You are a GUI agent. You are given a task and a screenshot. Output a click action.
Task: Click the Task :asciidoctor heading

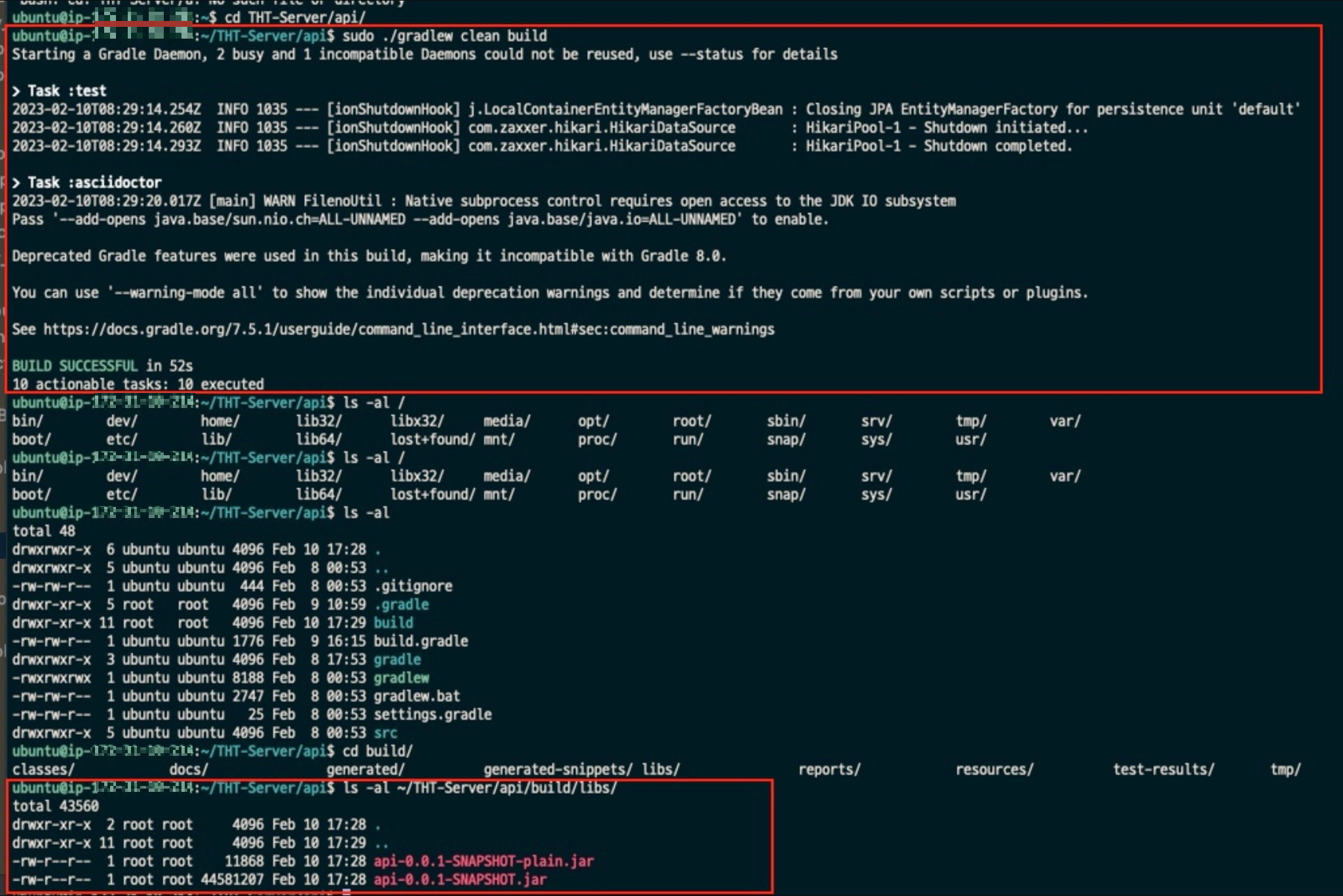coord(94,183)
